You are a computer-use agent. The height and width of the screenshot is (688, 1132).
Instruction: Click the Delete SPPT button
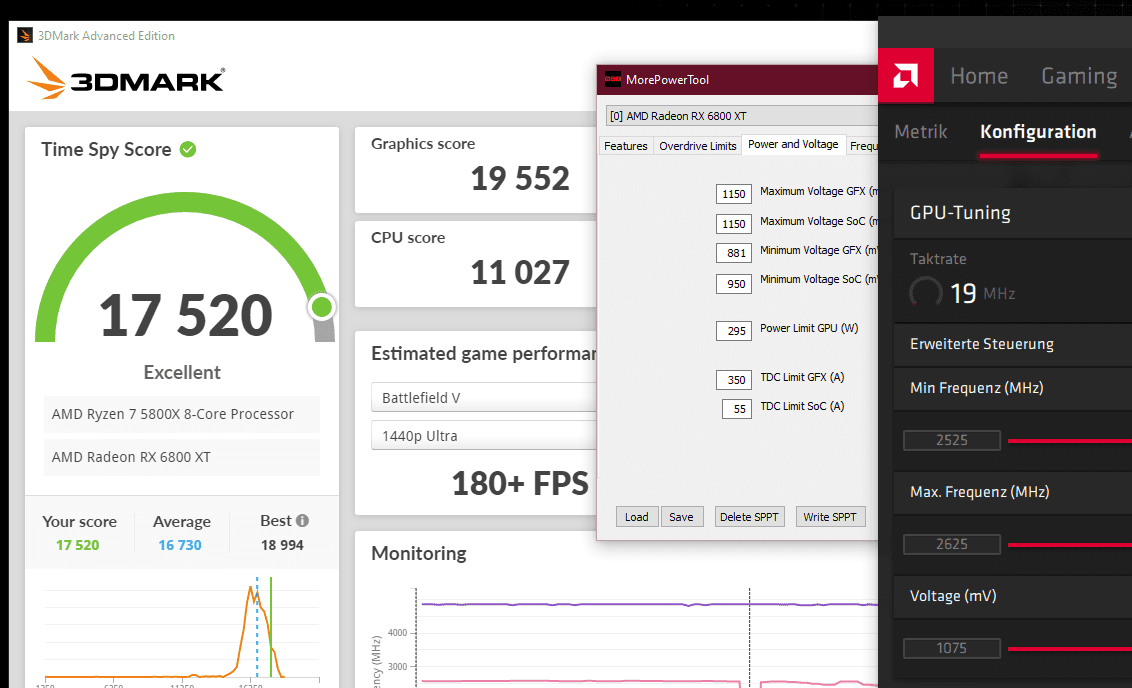749,517
